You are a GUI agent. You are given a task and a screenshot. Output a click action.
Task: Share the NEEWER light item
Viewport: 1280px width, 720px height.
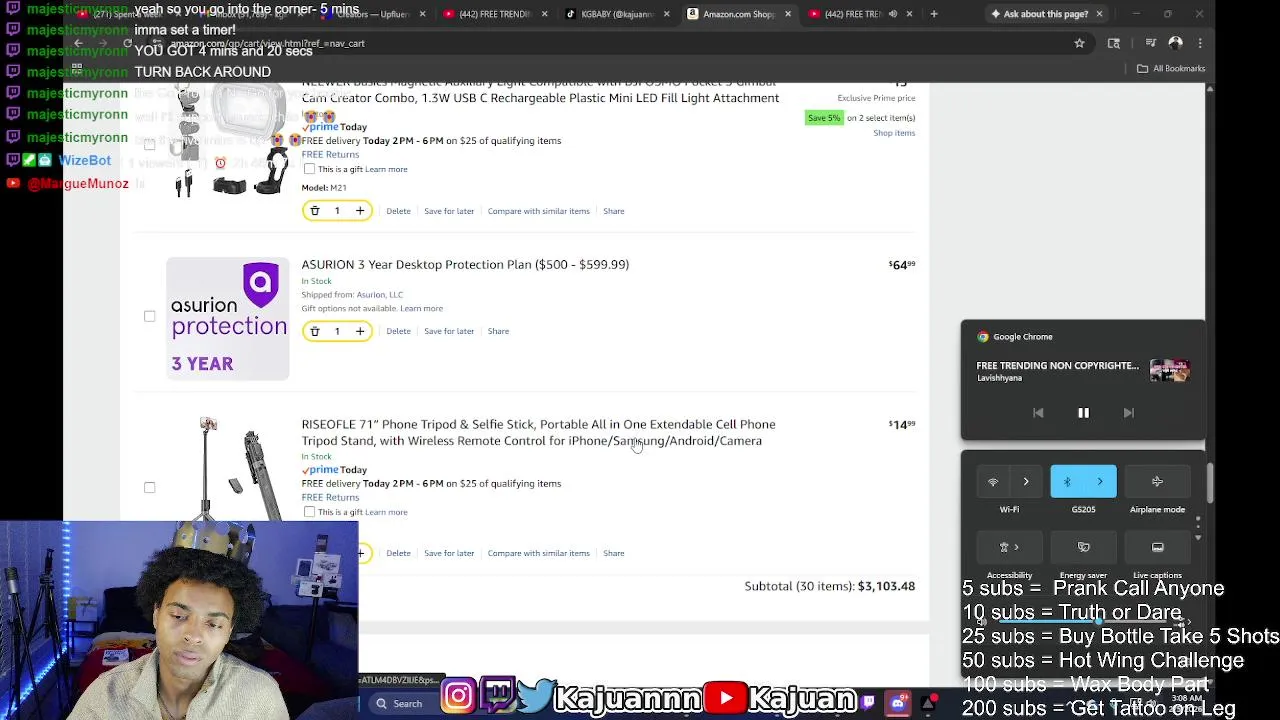(x=613, y=211)
